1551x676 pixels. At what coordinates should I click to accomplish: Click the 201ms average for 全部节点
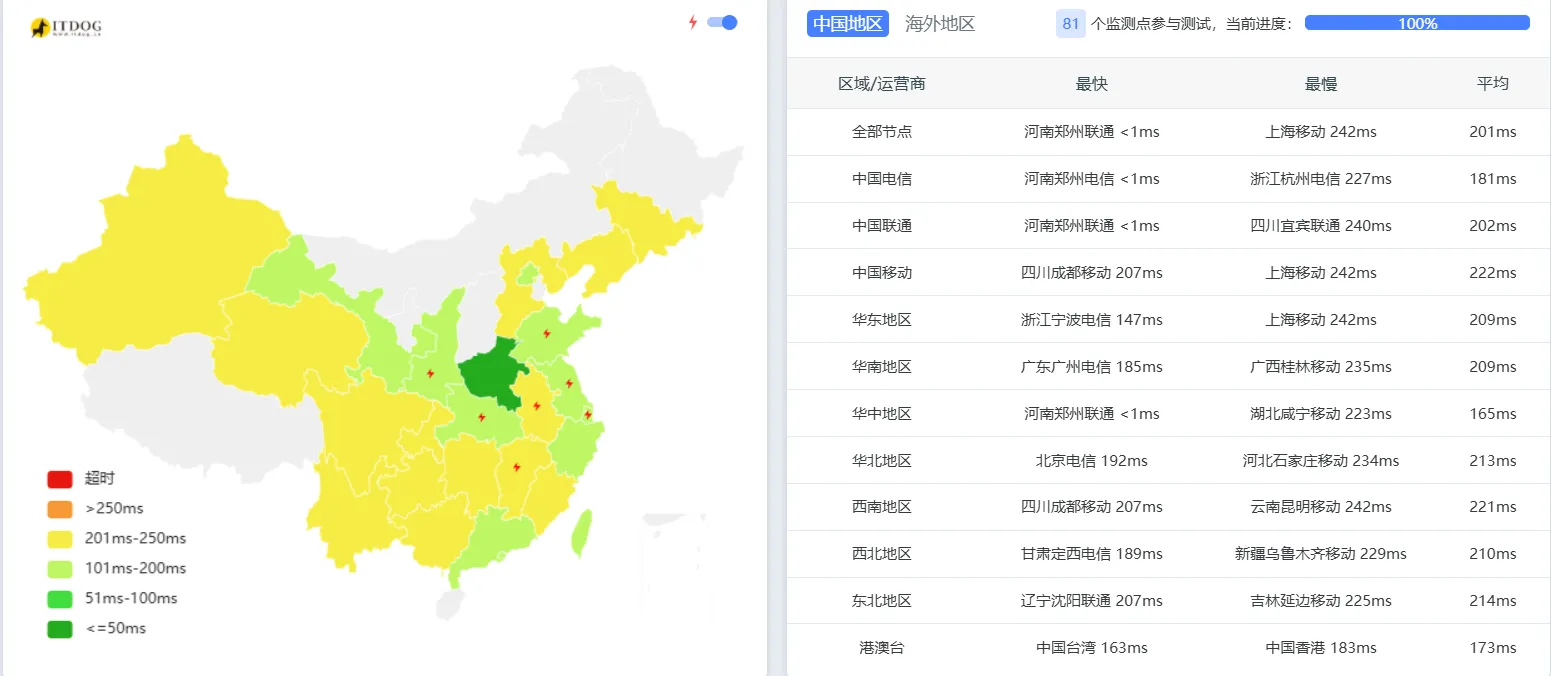(x=1493, y=132)
